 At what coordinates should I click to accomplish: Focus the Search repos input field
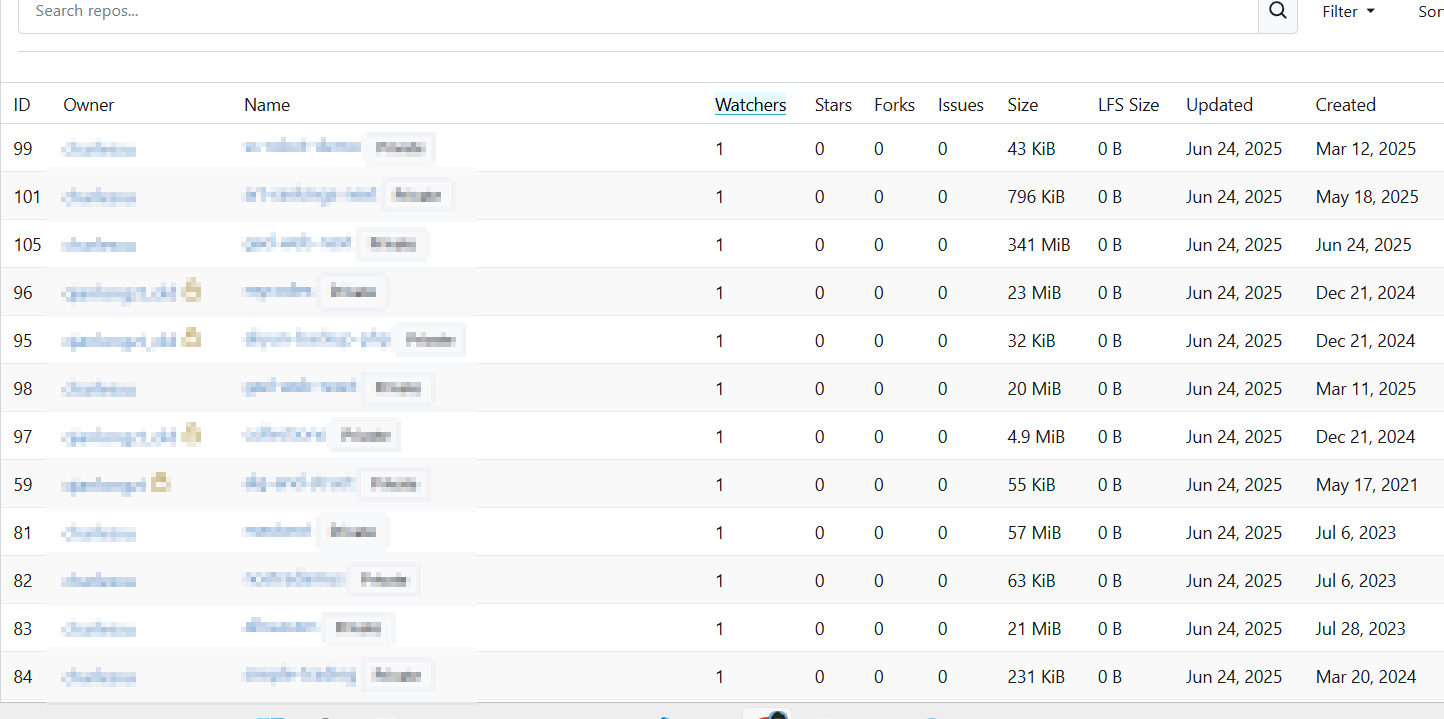pyautogui.click(x=640, y=12)
